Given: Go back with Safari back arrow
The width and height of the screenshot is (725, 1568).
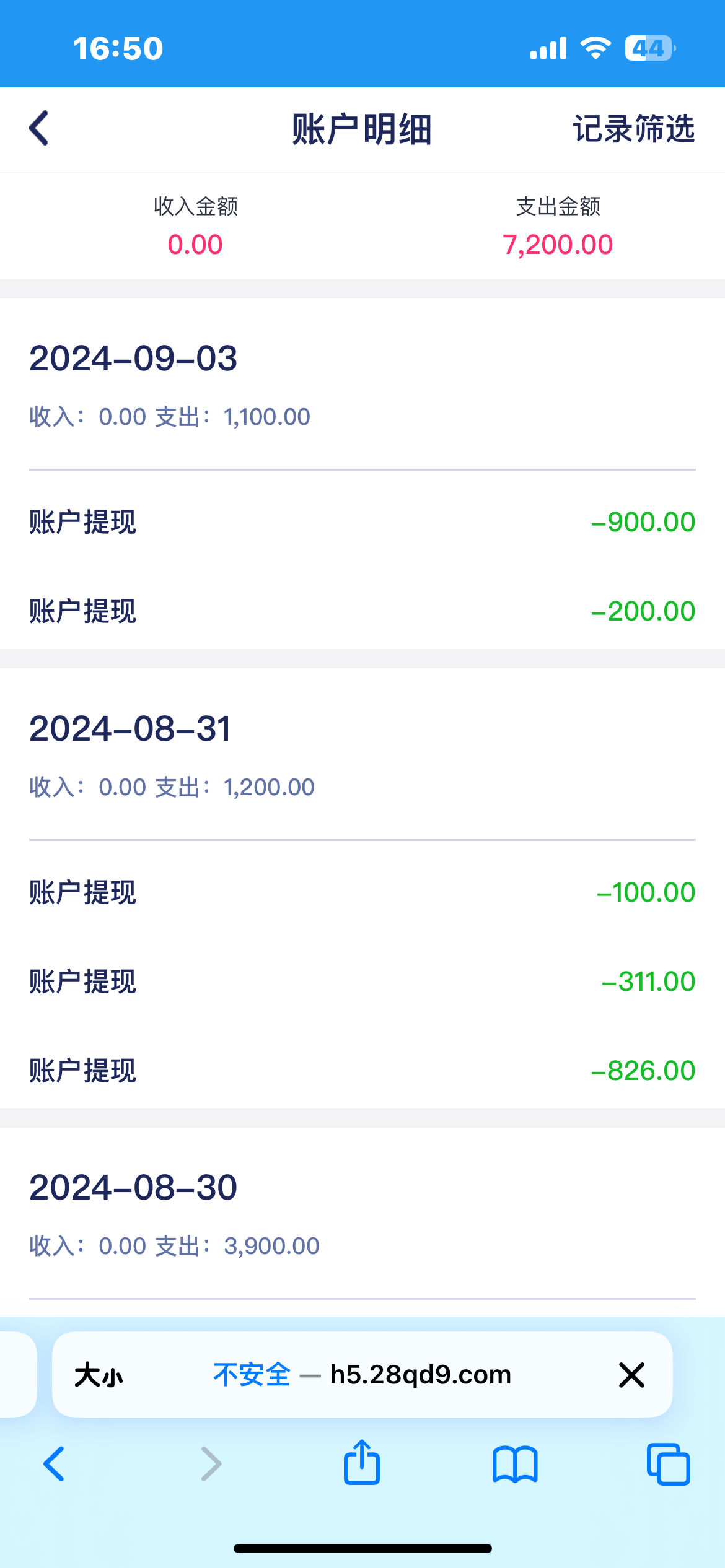Looking at the screenshot, I should pos(55,1464).
